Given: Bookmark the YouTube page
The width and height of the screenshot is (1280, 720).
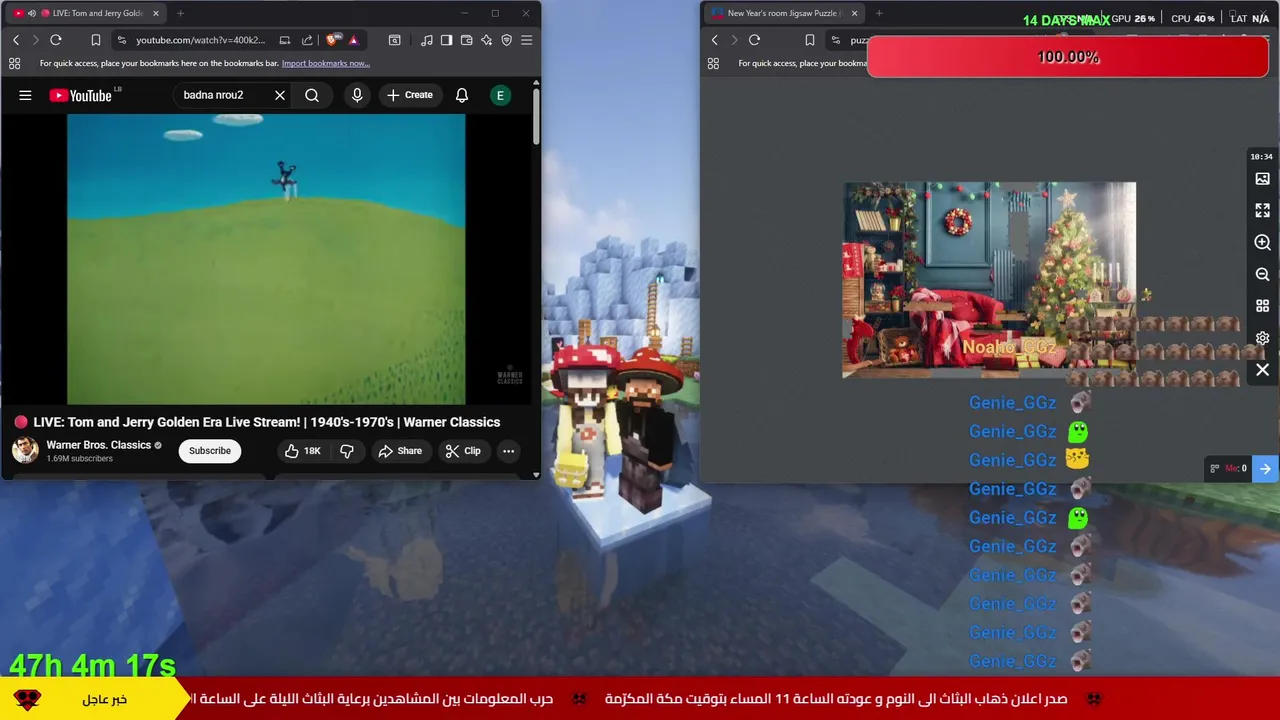Looking at the screenshot, I should (x=96, y=40).
